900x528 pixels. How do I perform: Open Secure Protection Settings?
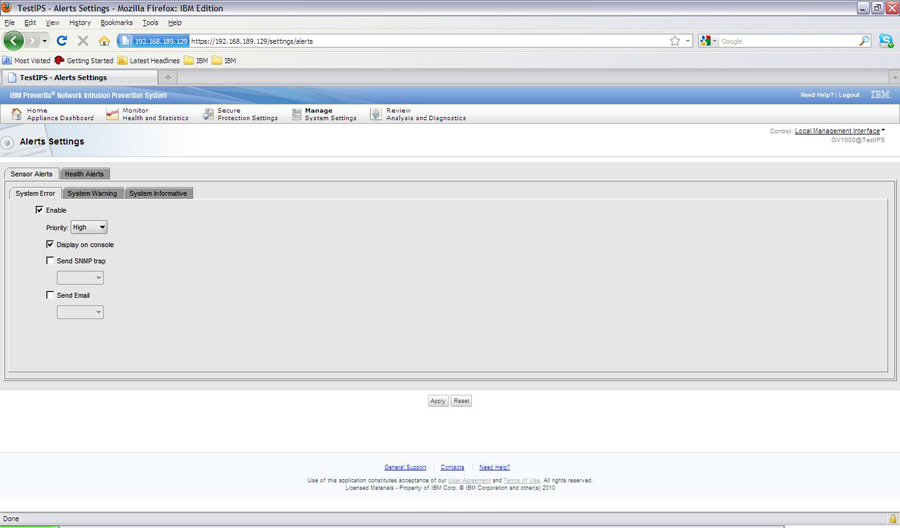point(240,114)
